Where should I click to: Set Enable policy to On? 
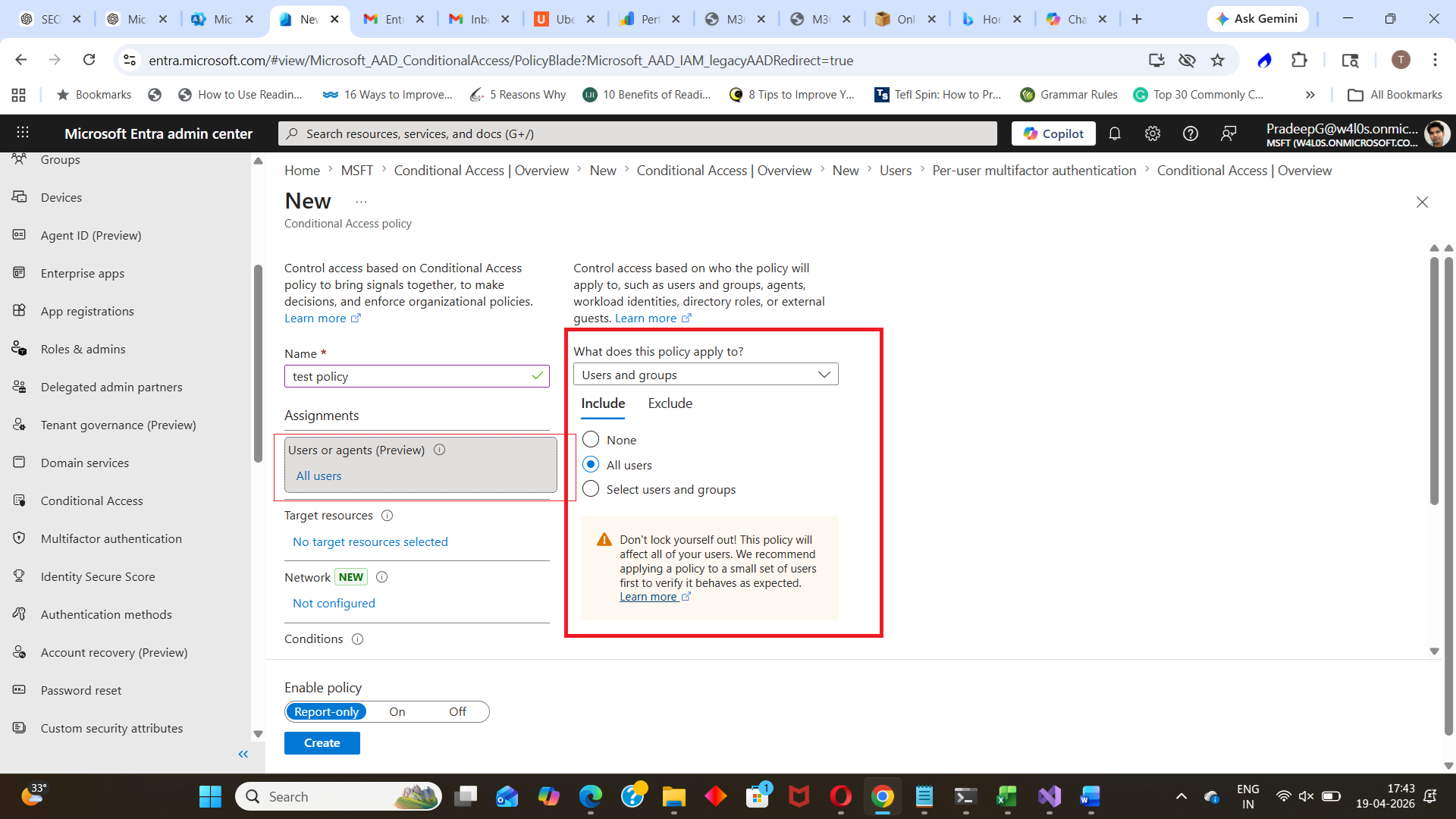[397, 711]
